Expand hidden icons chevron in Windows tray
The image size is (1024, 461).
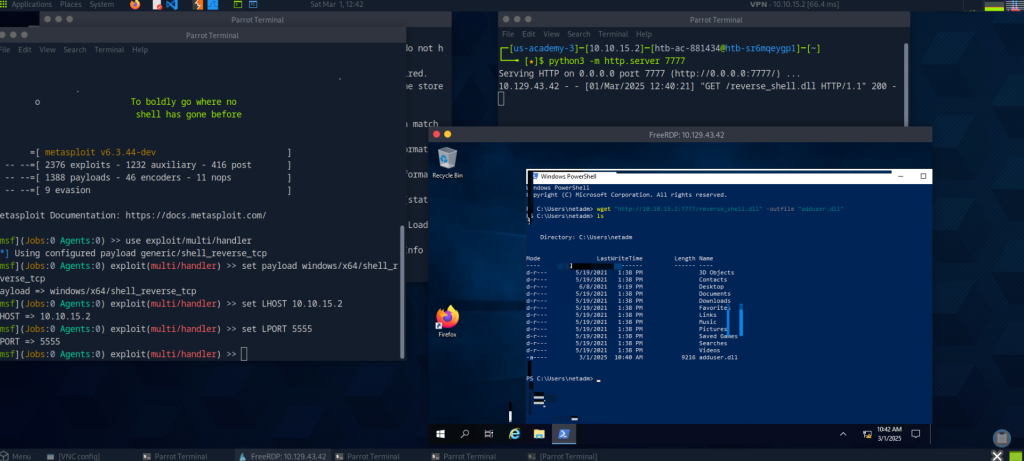842,434
